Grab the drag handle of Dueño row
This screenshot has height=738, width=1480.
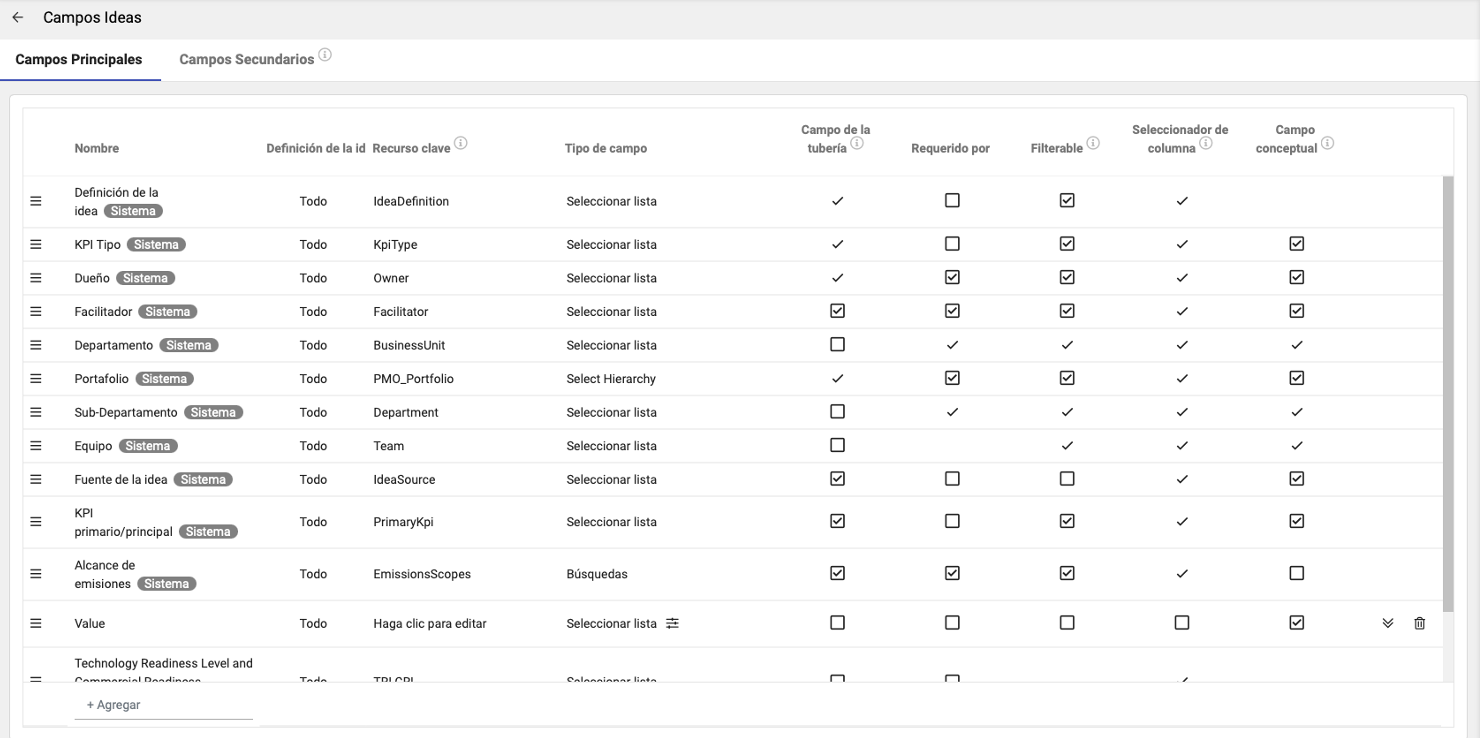pyautogui.click(x=36, y=278)
